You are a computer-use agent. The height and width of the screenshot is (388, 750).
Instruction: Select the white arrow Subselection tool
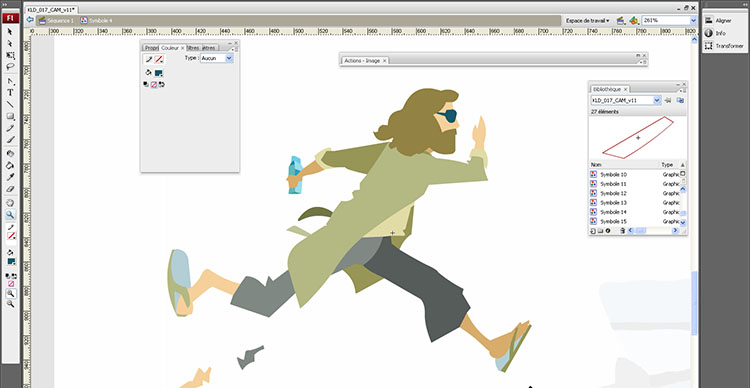click(10, 44)
